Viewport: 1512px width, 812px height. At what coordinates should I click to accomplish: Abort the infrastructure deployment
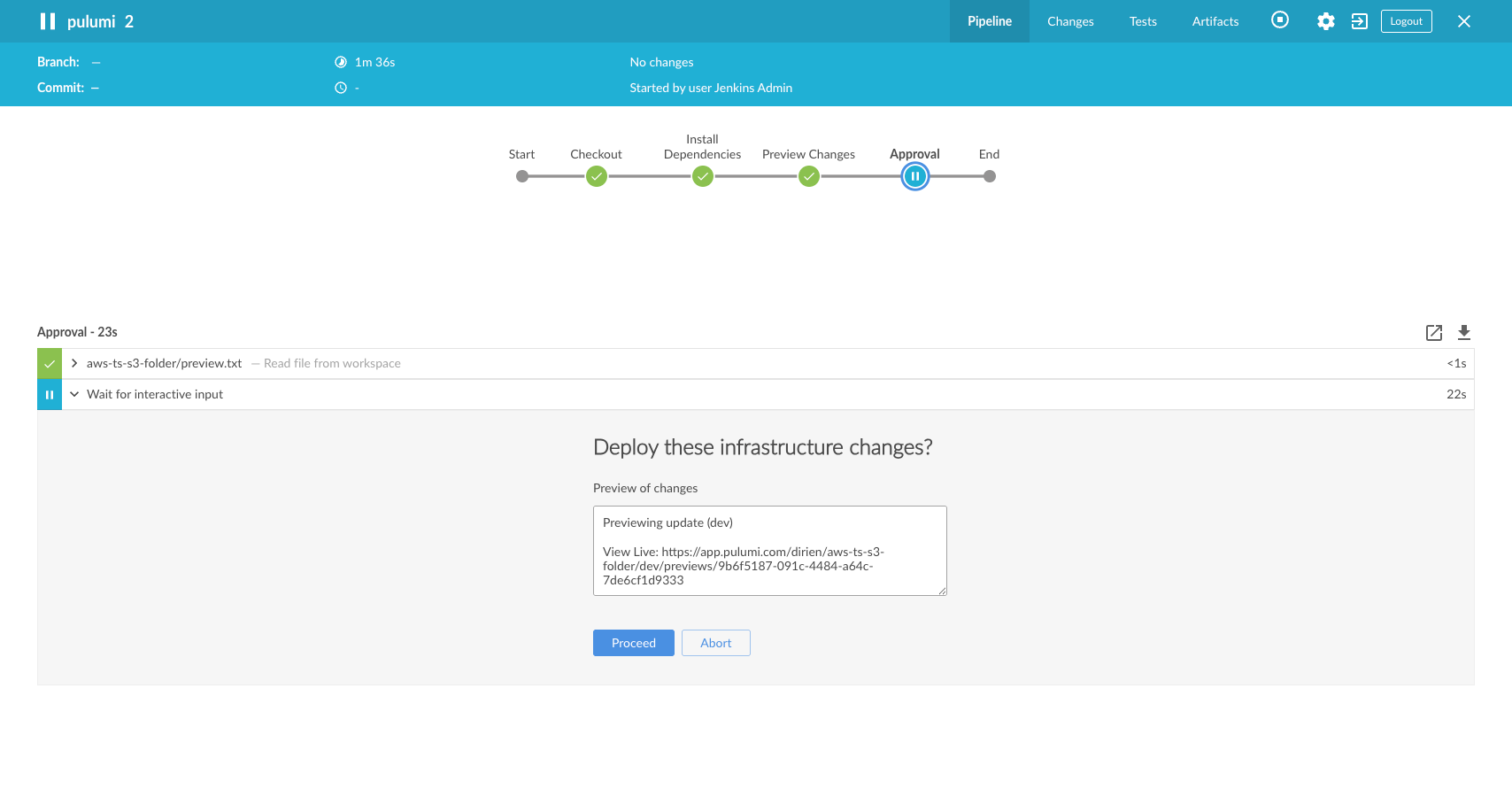coord(716,643)
